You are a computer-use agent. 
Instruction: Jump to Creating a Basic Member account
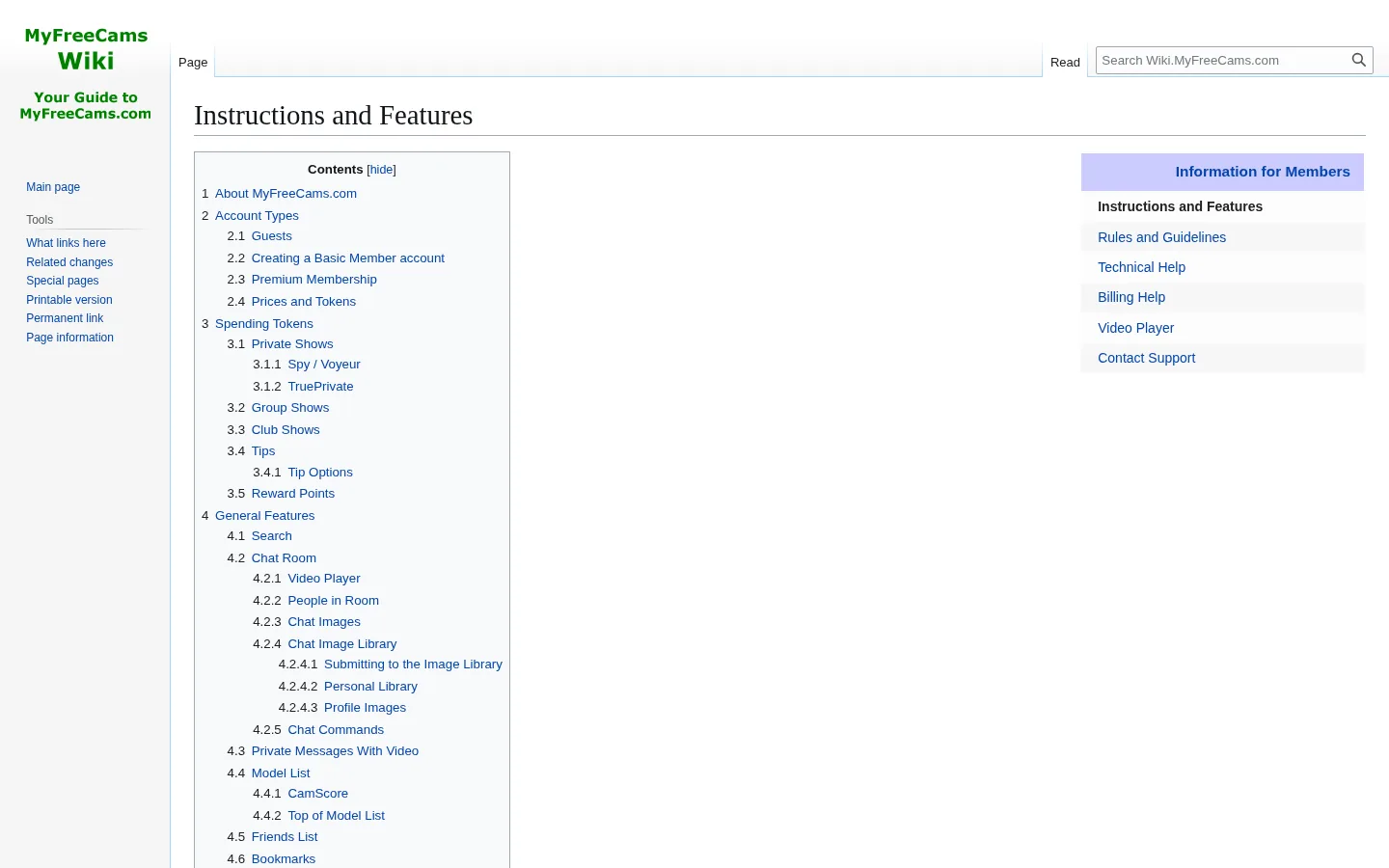pos(348,258)
